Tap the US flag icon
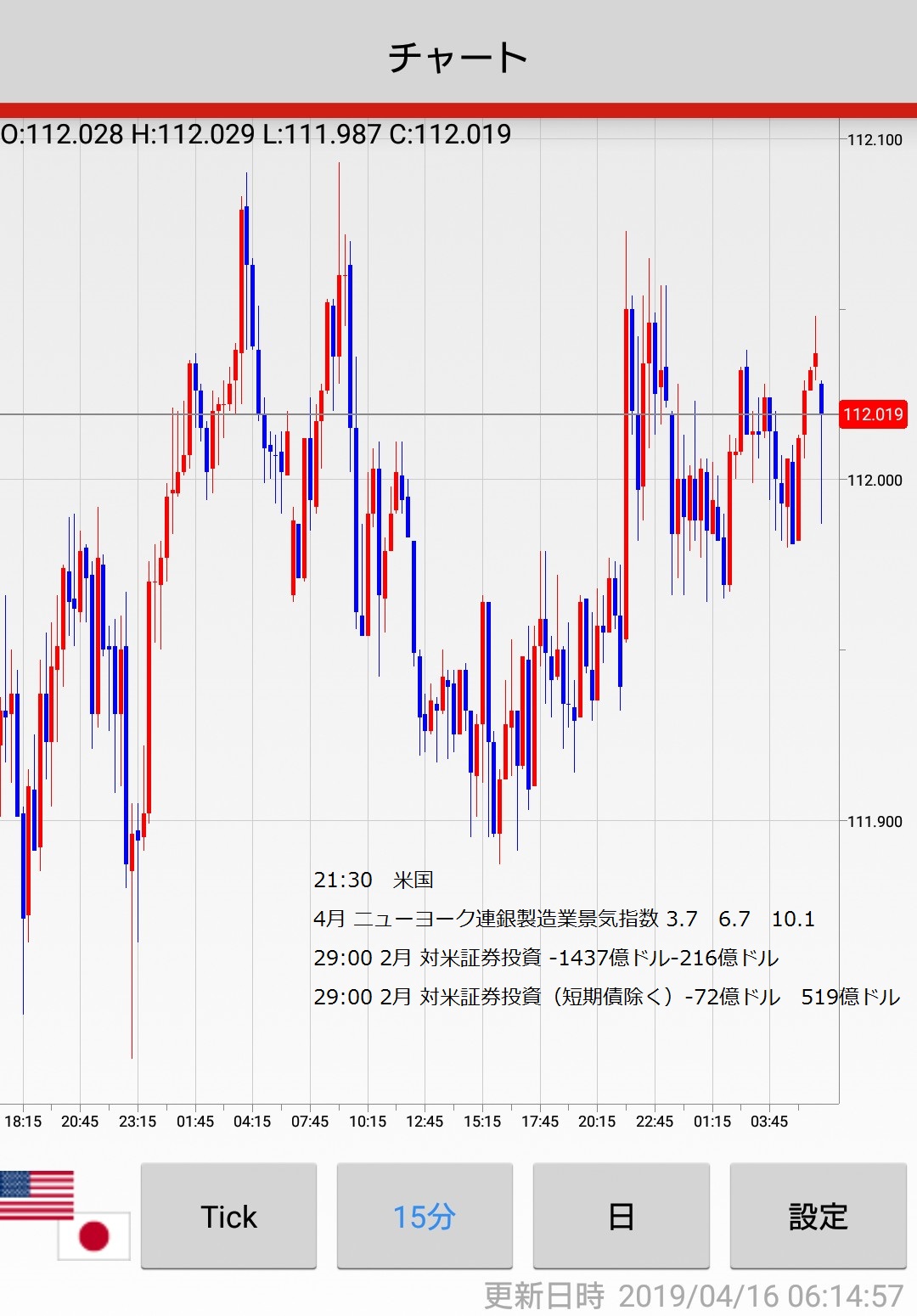The height and width of the screenshot is (1316, 917). coord(37,1194)
